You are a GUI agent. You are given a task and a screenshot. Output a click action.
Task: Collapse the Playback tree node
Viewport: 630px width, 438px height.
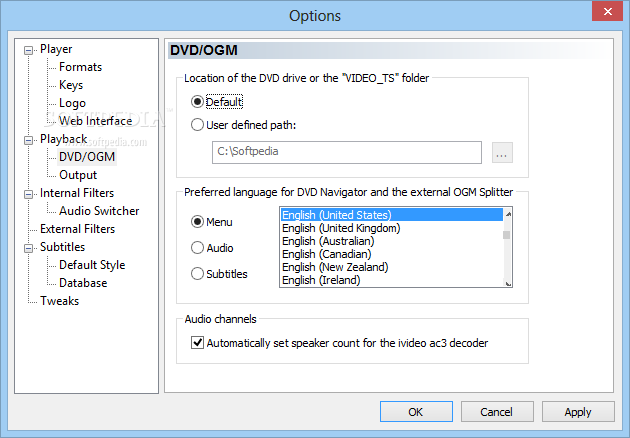pyautogui.click(x=28, y=140)
